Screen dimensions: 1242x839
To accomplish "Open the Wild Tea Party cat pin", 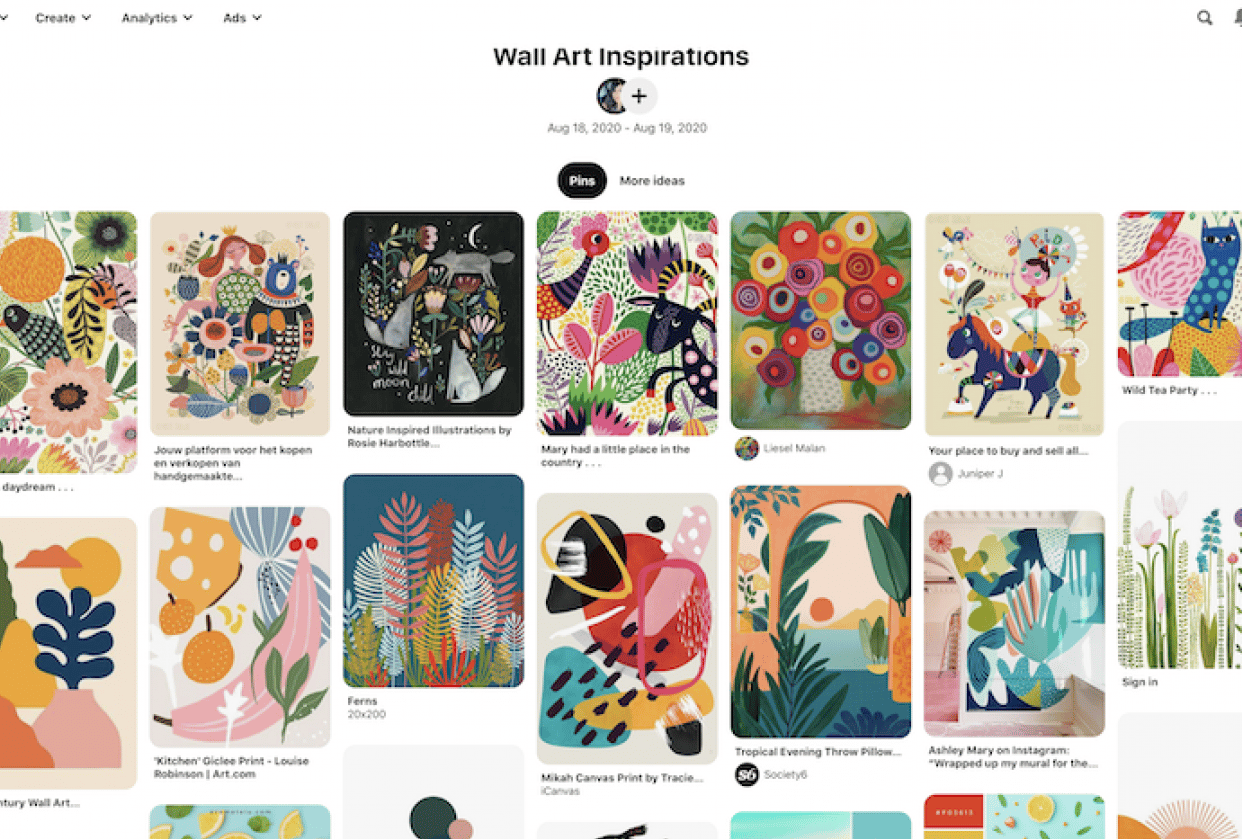I will [x=1179, y=293].
